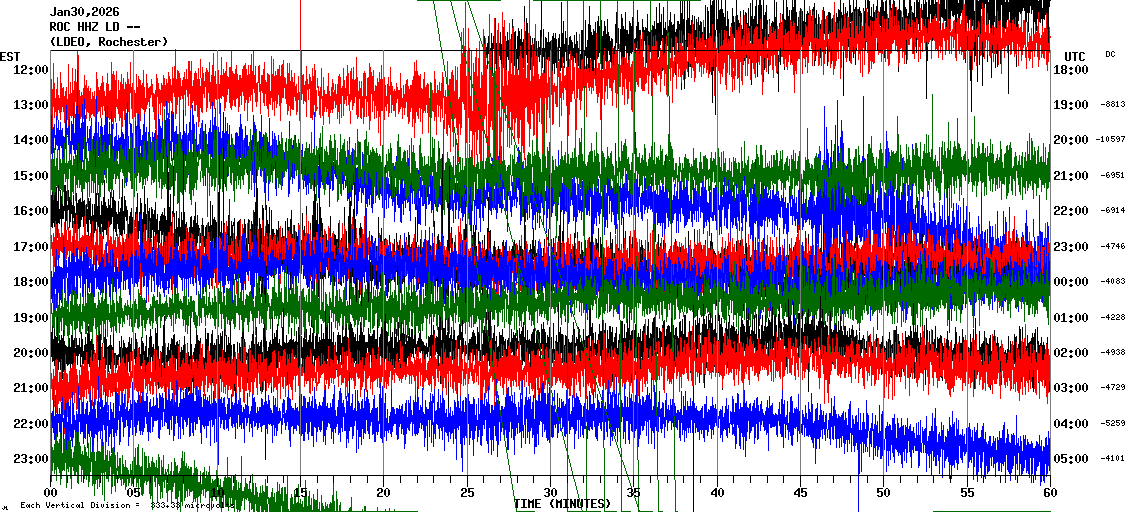Click the 13:00 EST hour label
Image resolution: width=1130 pixels, height=519 pixels.
(31, 105)
